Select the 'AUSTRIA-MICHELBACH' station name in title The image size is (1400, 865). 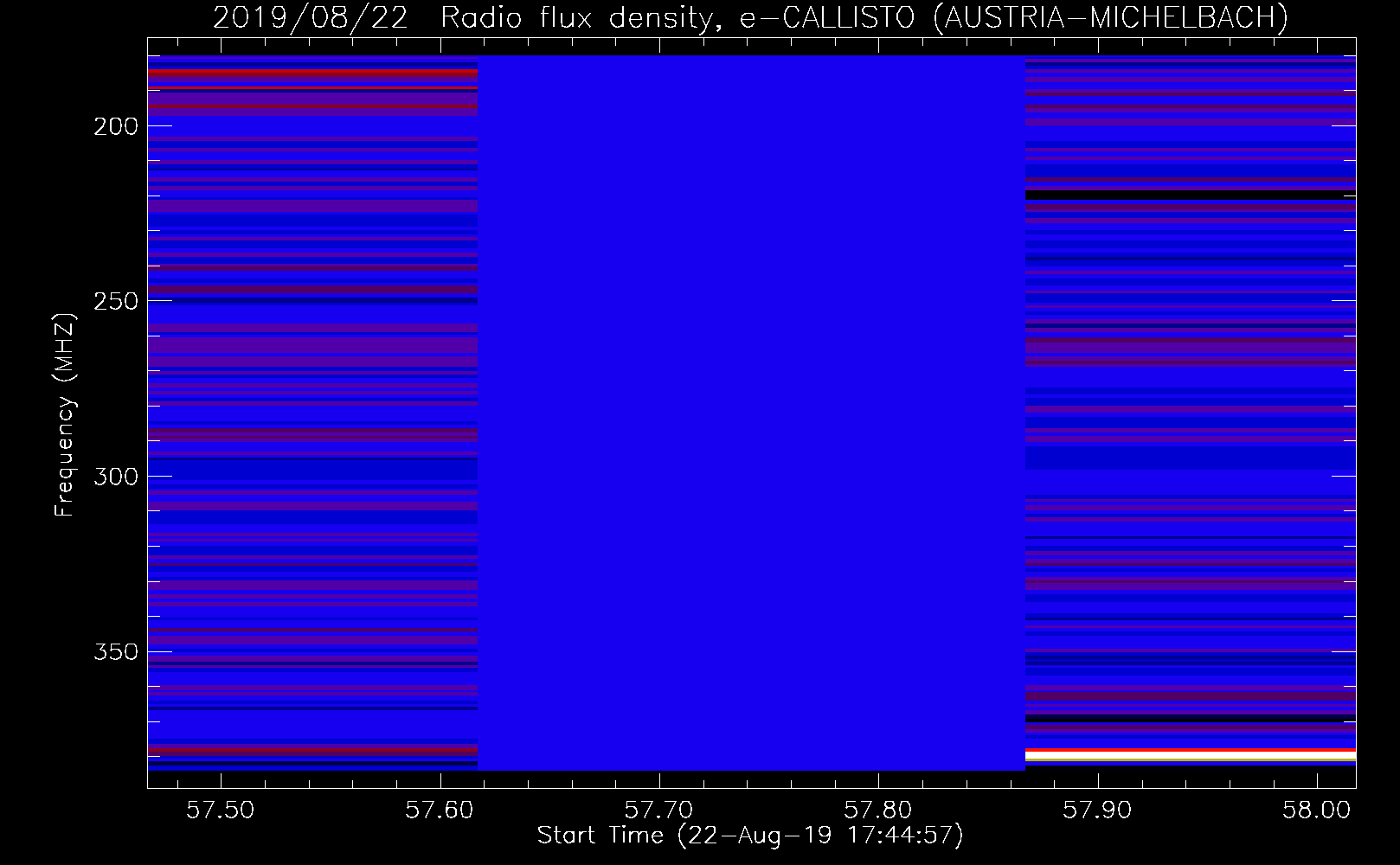(1110, 17)
